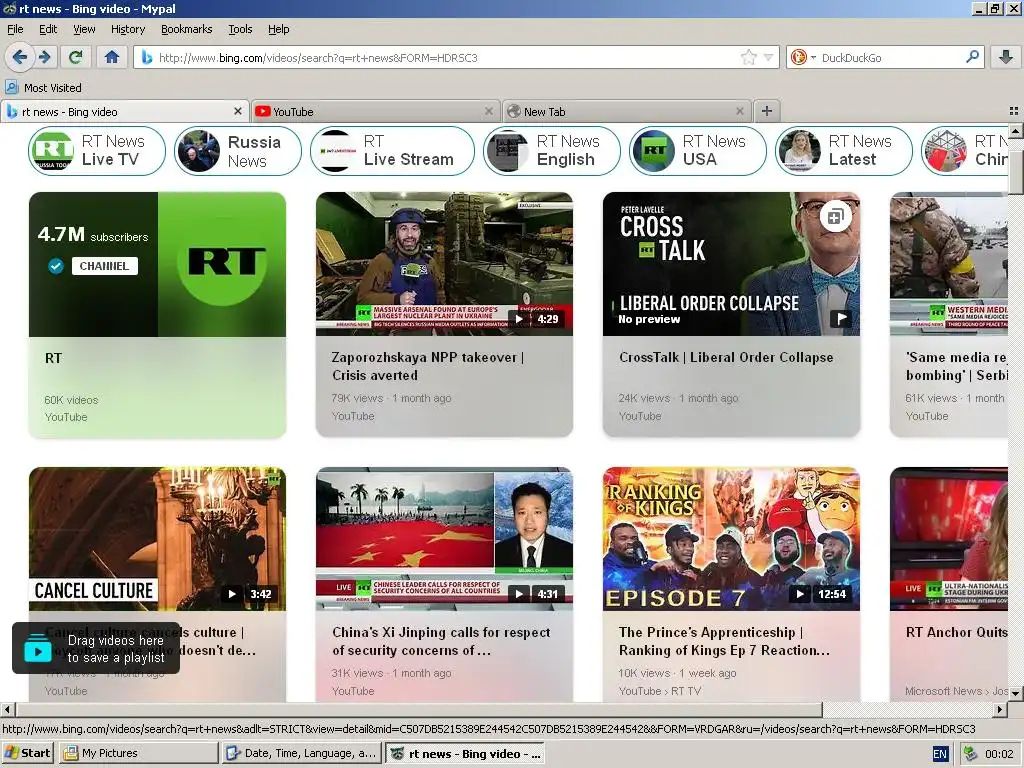Open the DuckDuckGo search engine selector
The width and height of the screenshot is (1024, 768).
803,57
